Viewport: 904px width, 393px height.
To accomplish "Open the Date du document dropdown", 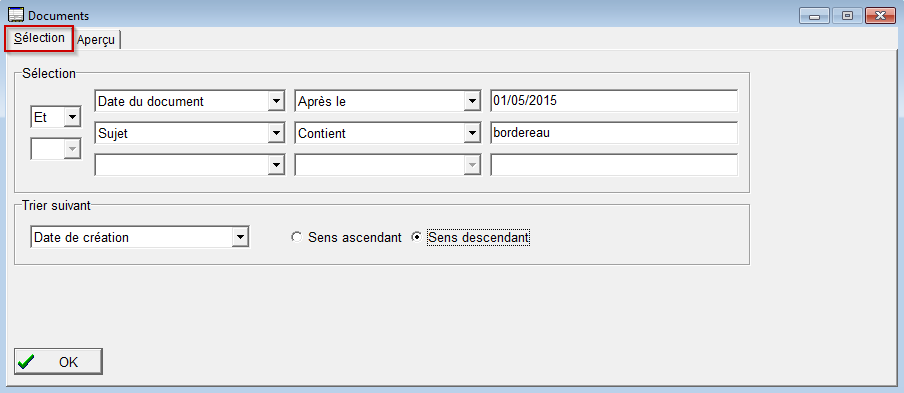I will [189, 101].
